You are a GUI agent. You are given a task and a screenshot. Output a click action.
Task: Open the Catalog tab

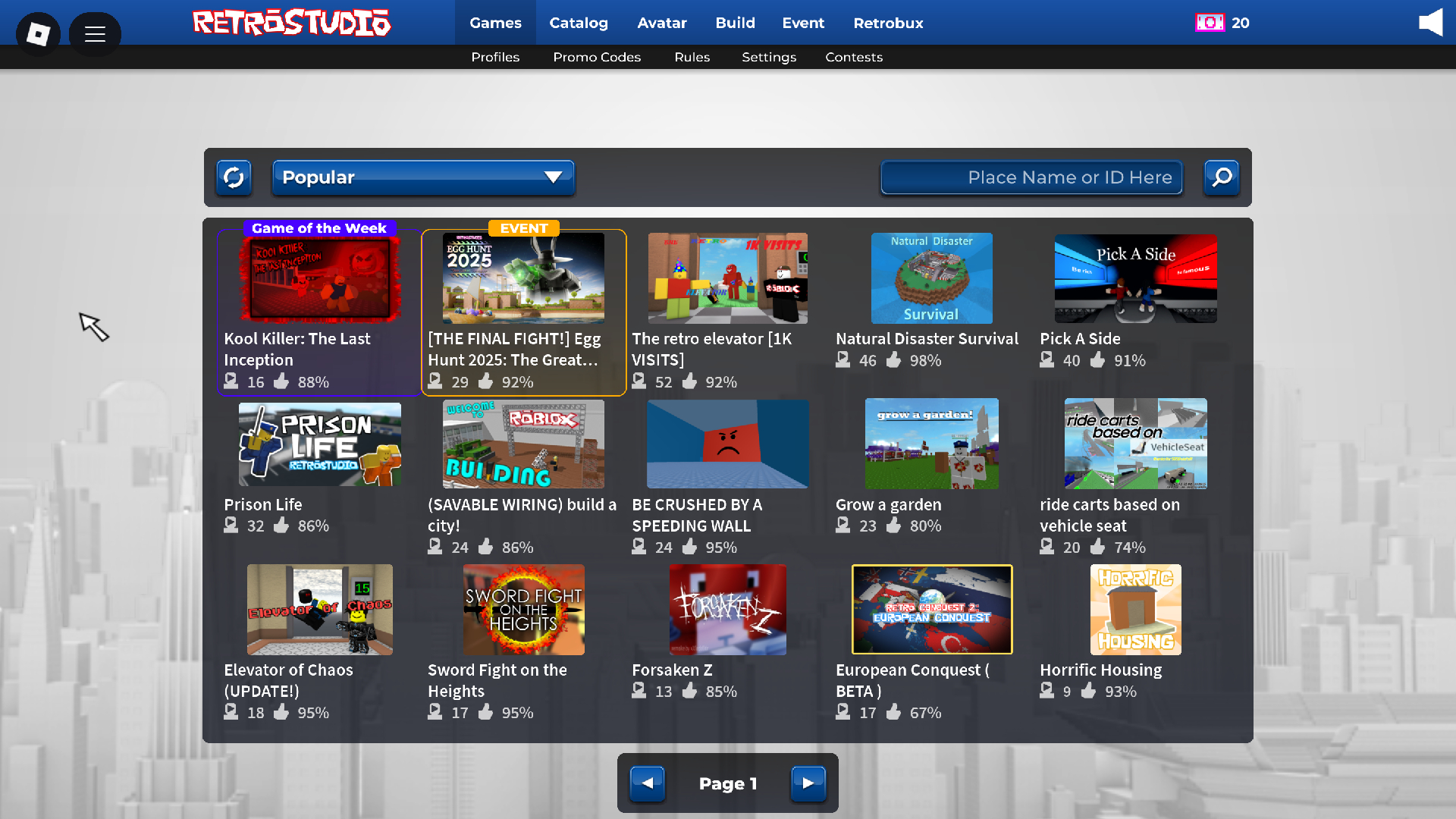[x=579, y=23]
